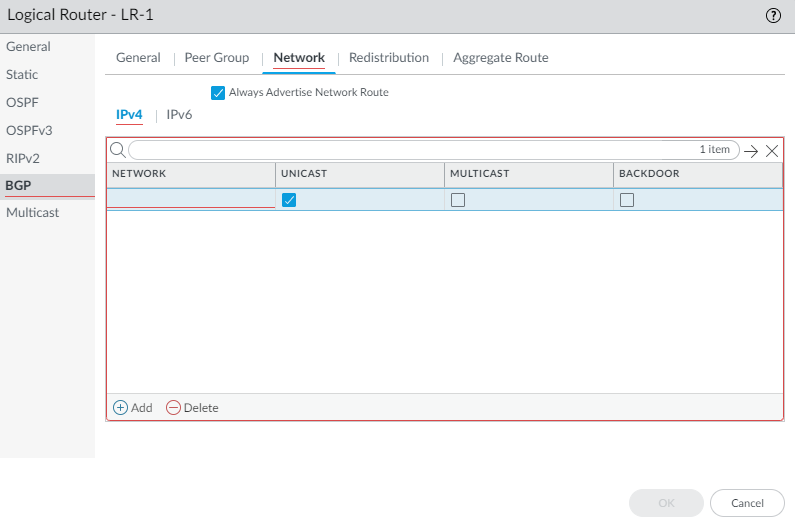Click the table search input field

pyautogui.click(x=410, y=150)
